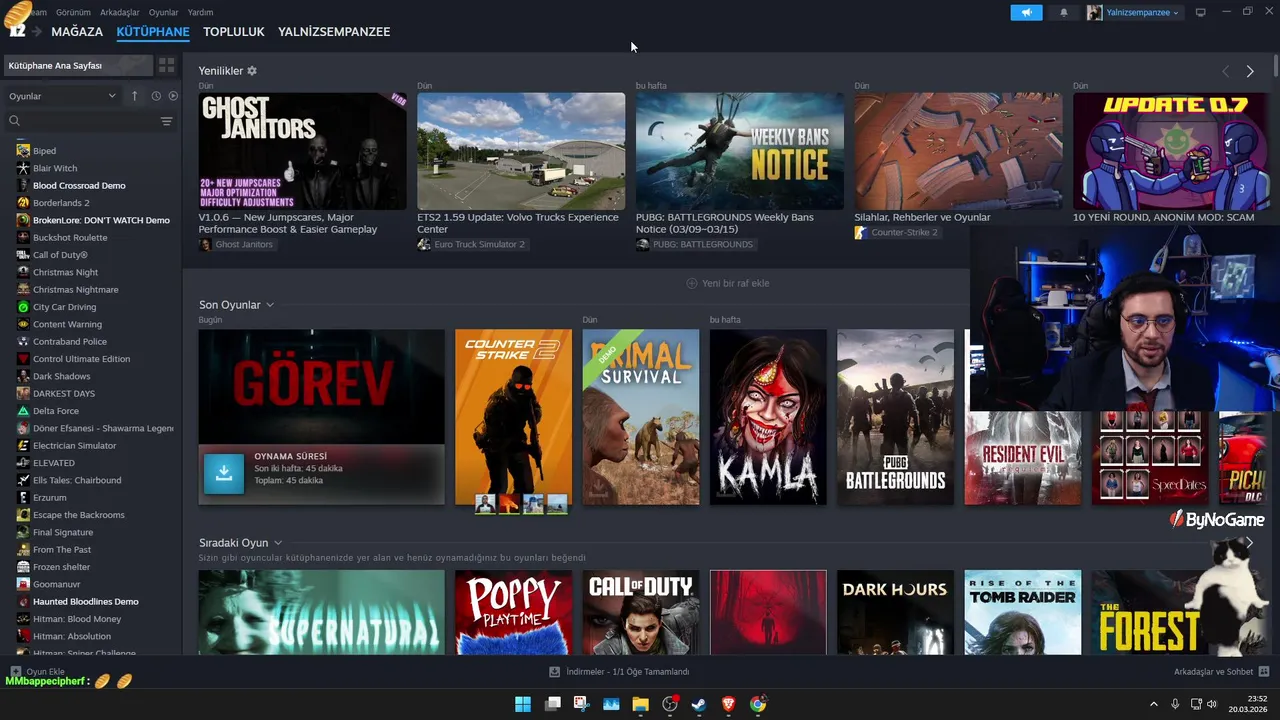Open Brave browser from taskbar
The height and width of the screenshot is (720, 1280).
(728, 704)
